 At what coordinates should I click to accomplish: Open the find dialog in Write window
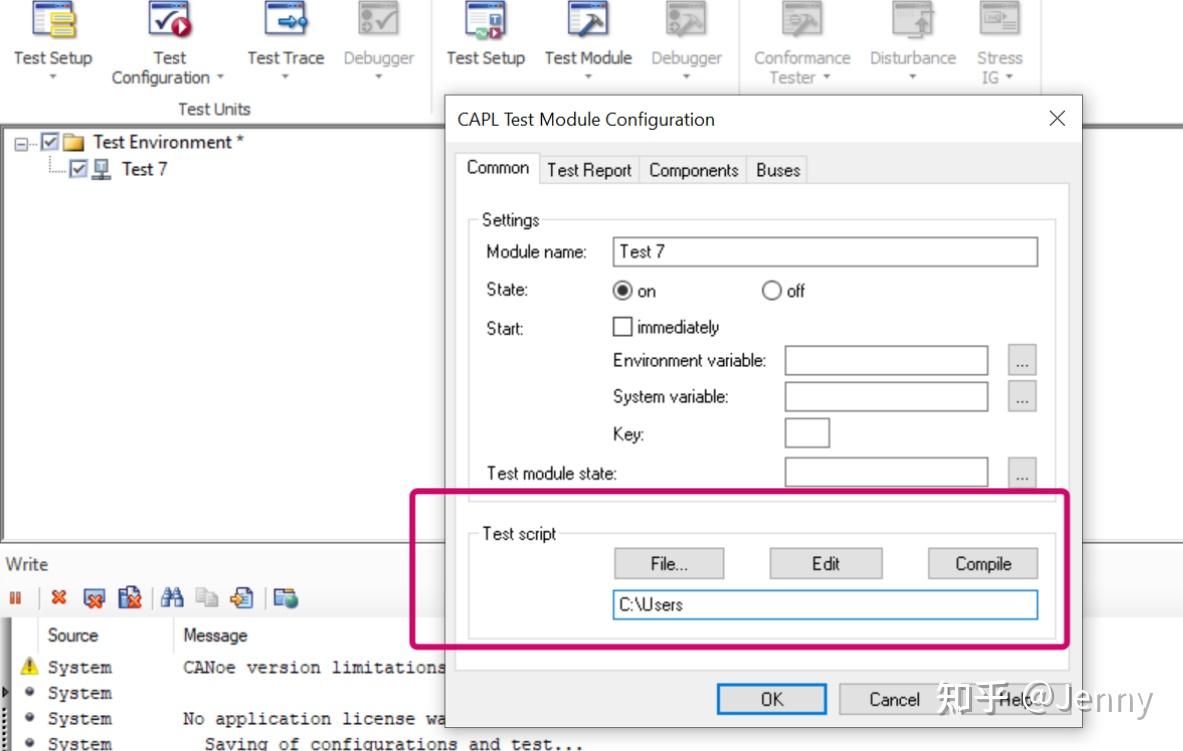pos(172,597)
